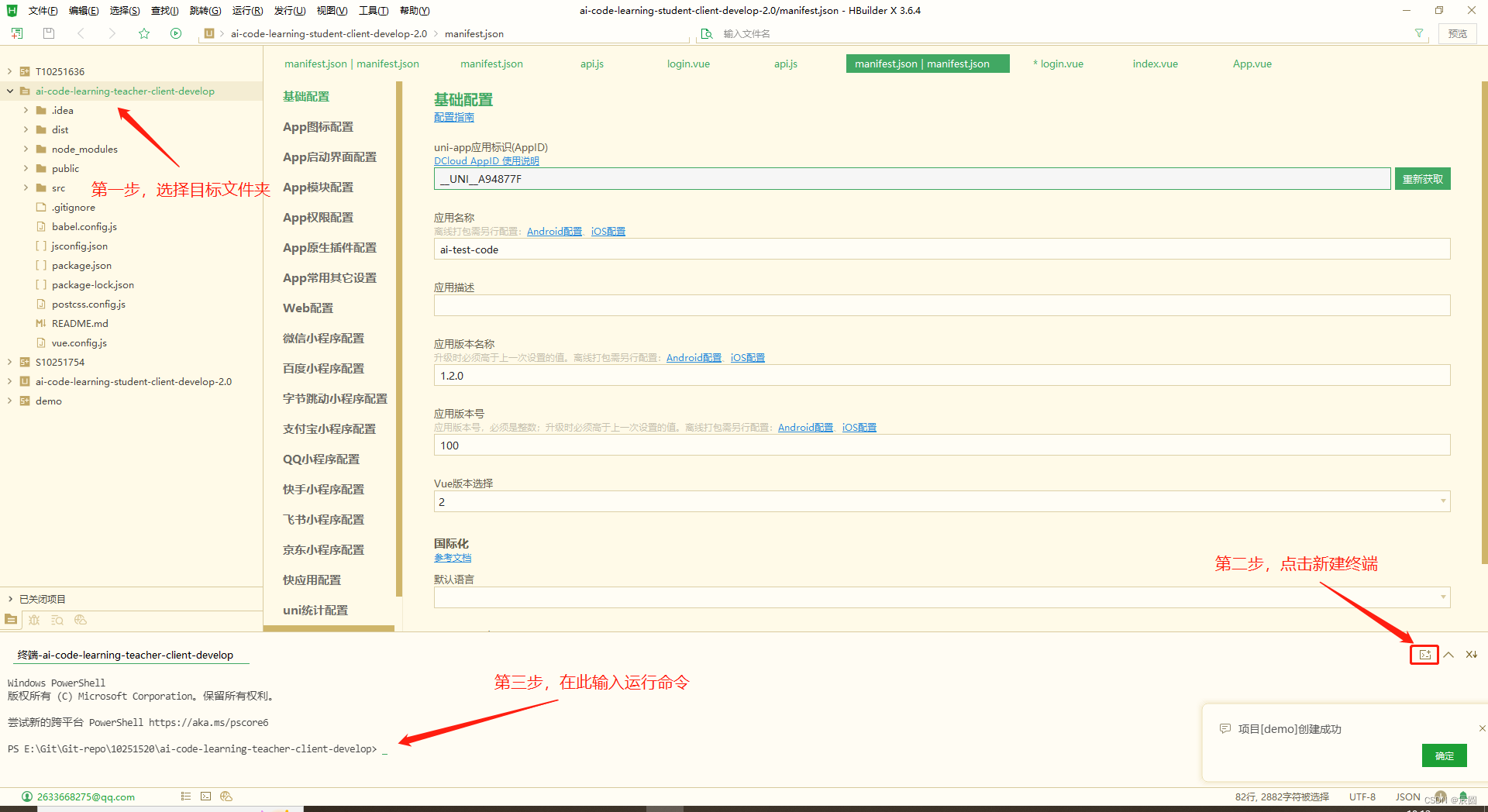Screen dimensions: 1488x812
Task: Mark file as favorite with the star icon
Action: tap(144, 33)
